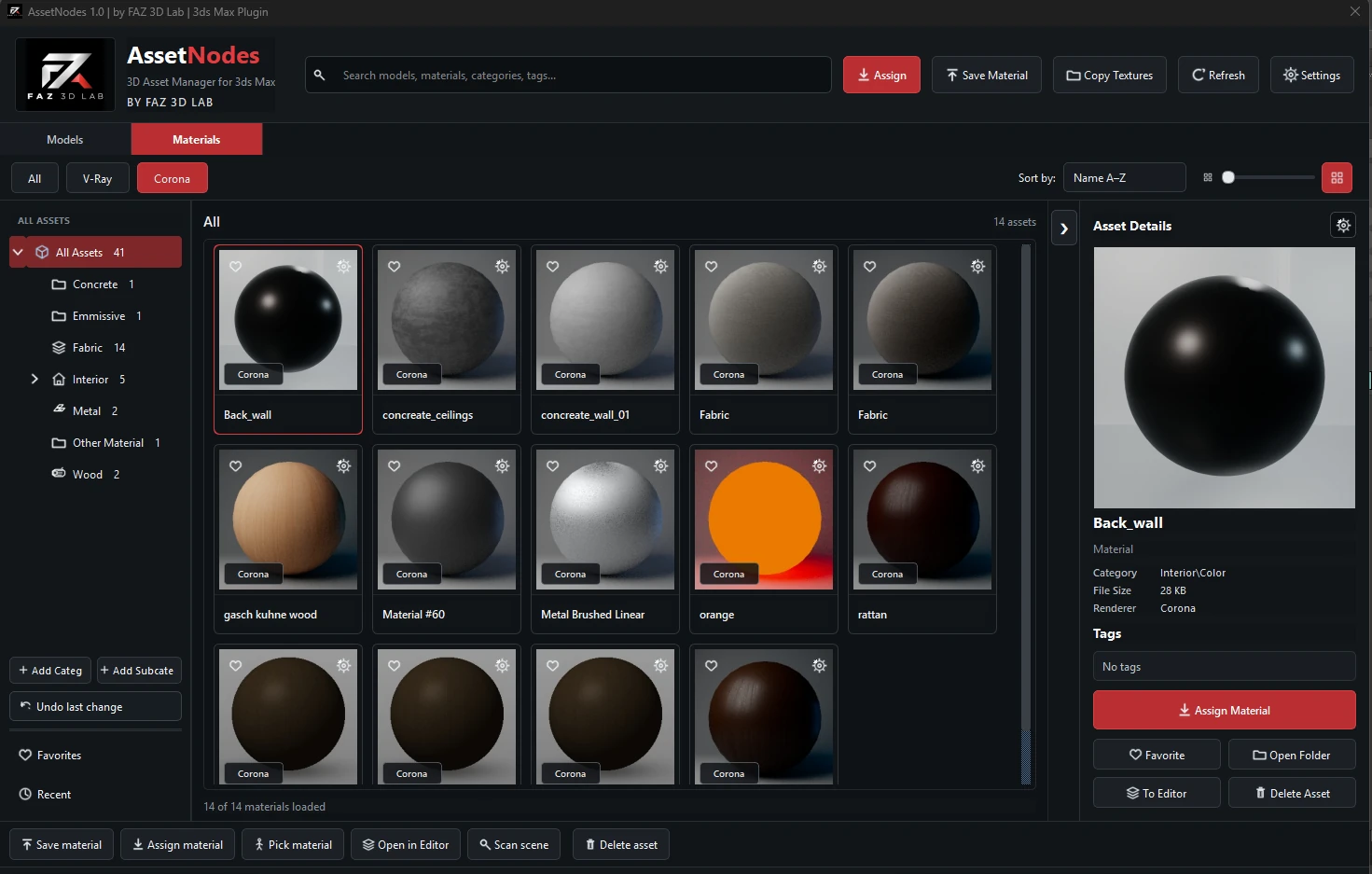Toggle favorite heart on Material #60
Viewport: 1372px width, 874px height.
click(395, 466)
